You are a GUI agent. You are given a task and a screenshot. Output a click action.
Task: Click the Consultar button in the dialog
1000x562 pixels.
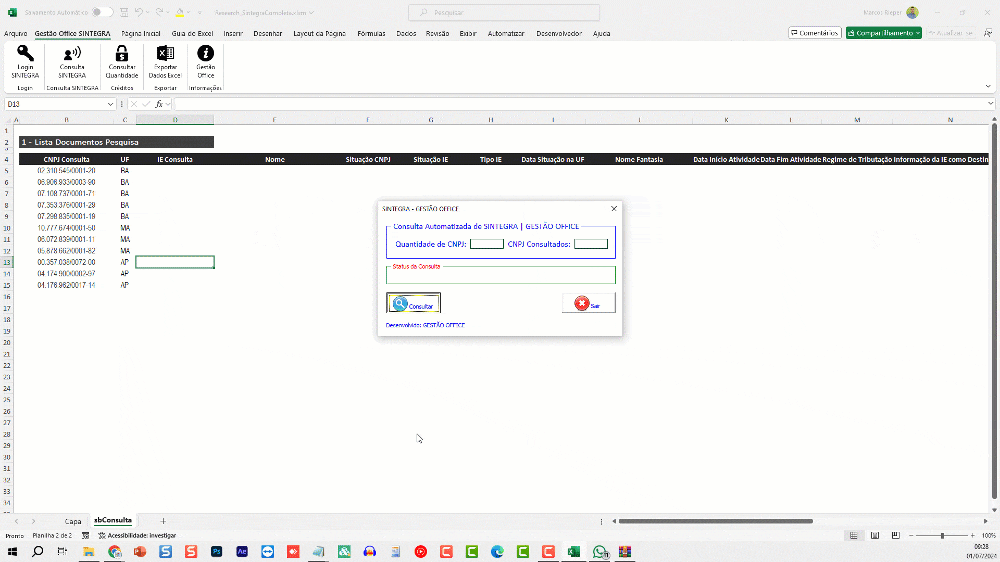pyautogui.click(x=413, y=303)
